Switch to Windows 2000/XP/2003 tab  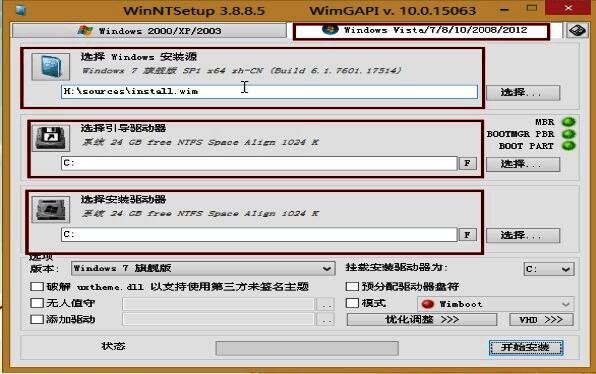coord(149,31)
